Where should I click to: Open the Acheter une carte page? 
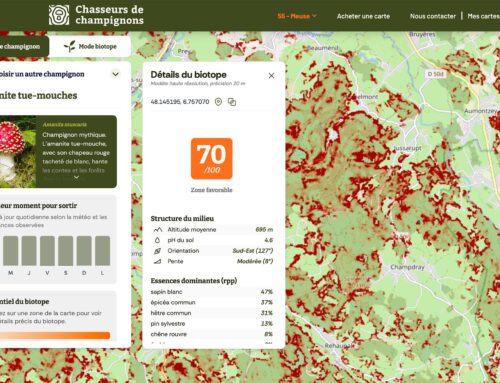[x=363, y=16]
